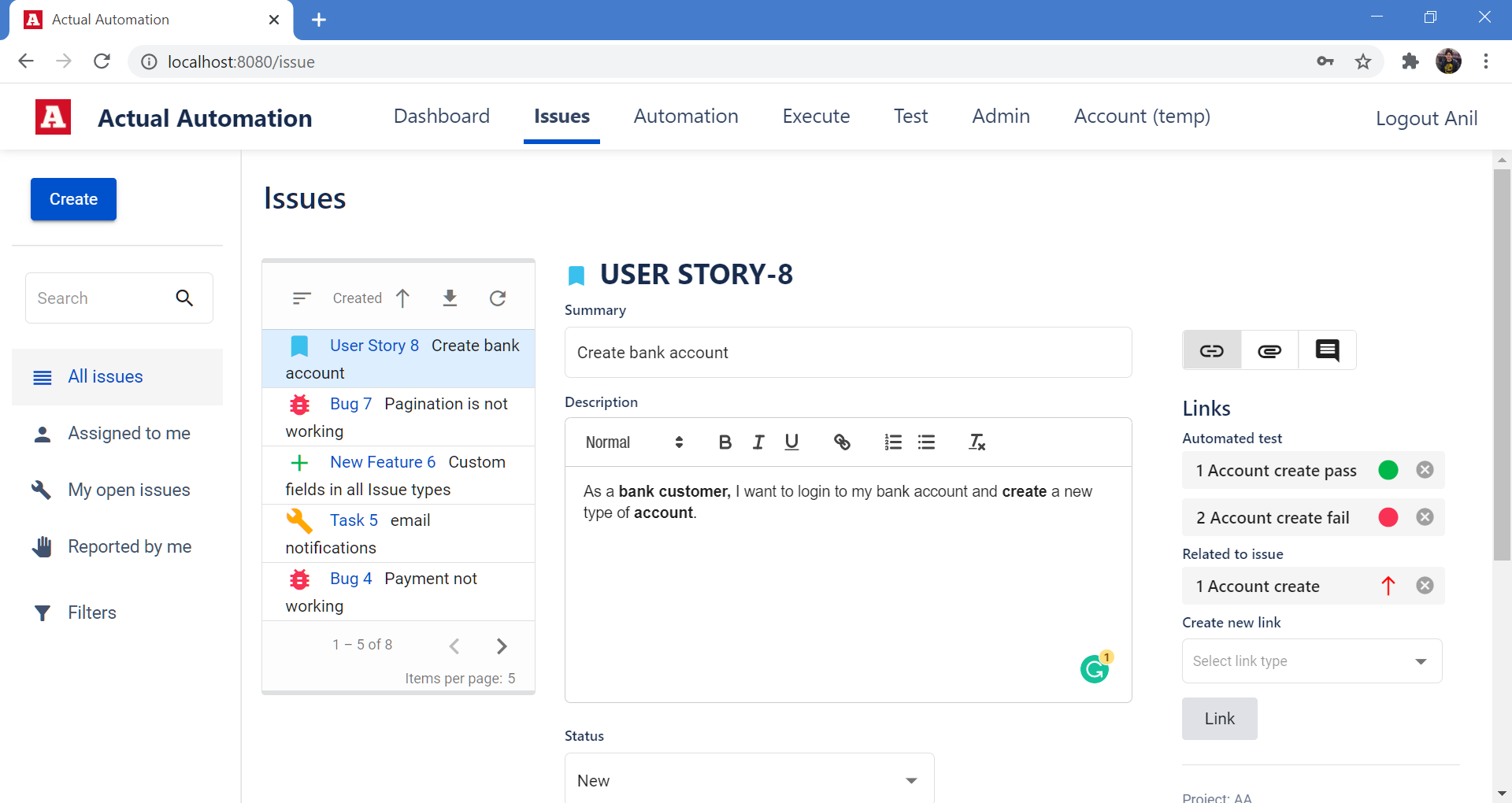Open Bug 7 Pagination is not working
Viewport: 1512px width, 803px height.
click(398, 417)
